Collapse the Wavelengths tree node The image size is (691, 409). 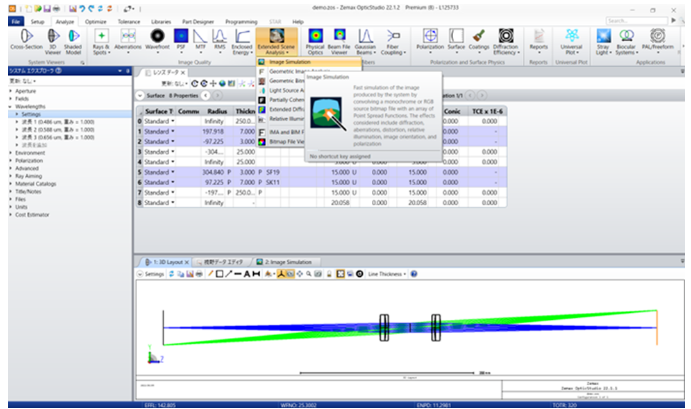coord(11,106)
